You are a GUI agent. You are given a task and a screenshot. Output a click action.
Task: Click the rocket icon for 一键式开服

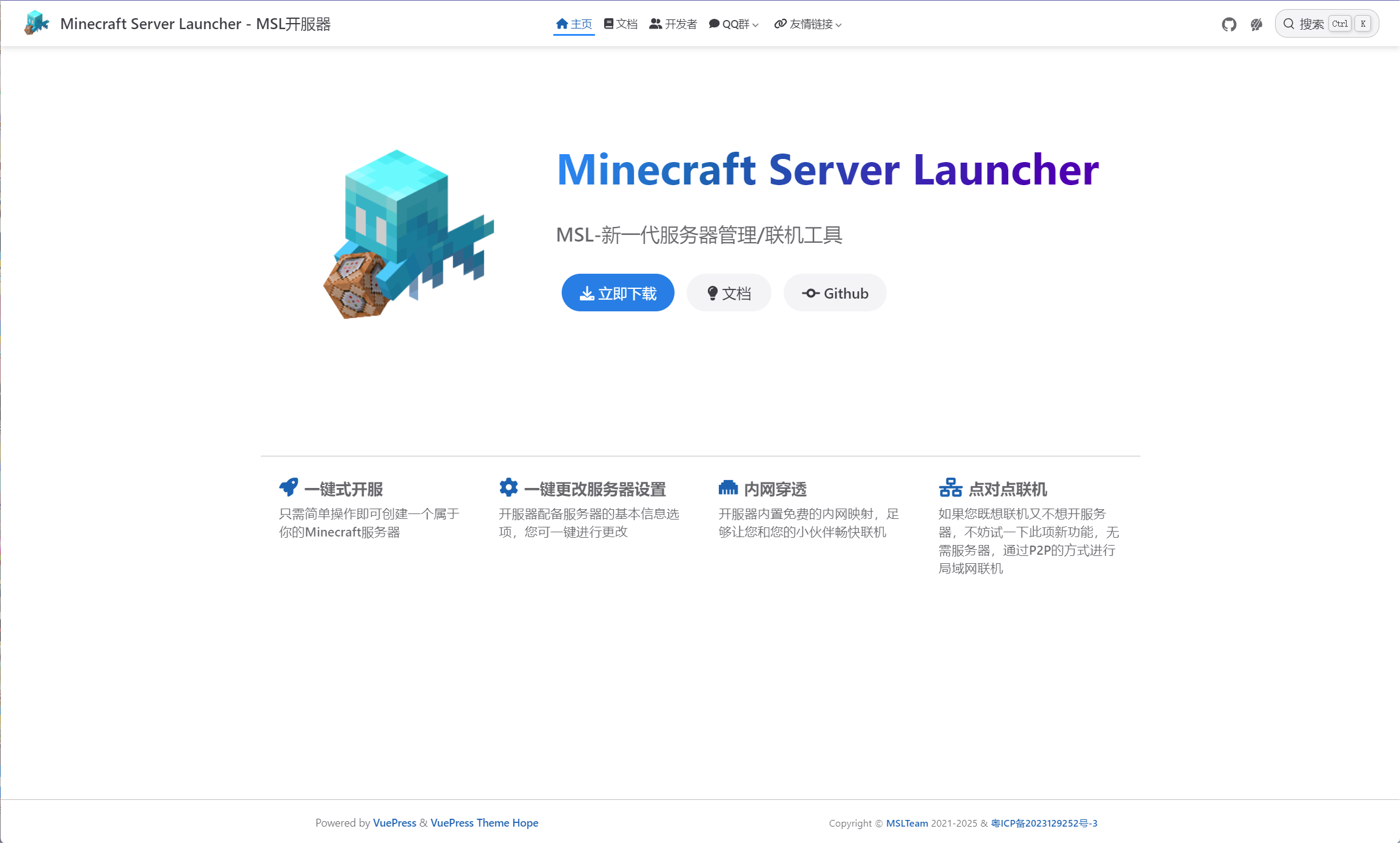(x=289, y=487)
